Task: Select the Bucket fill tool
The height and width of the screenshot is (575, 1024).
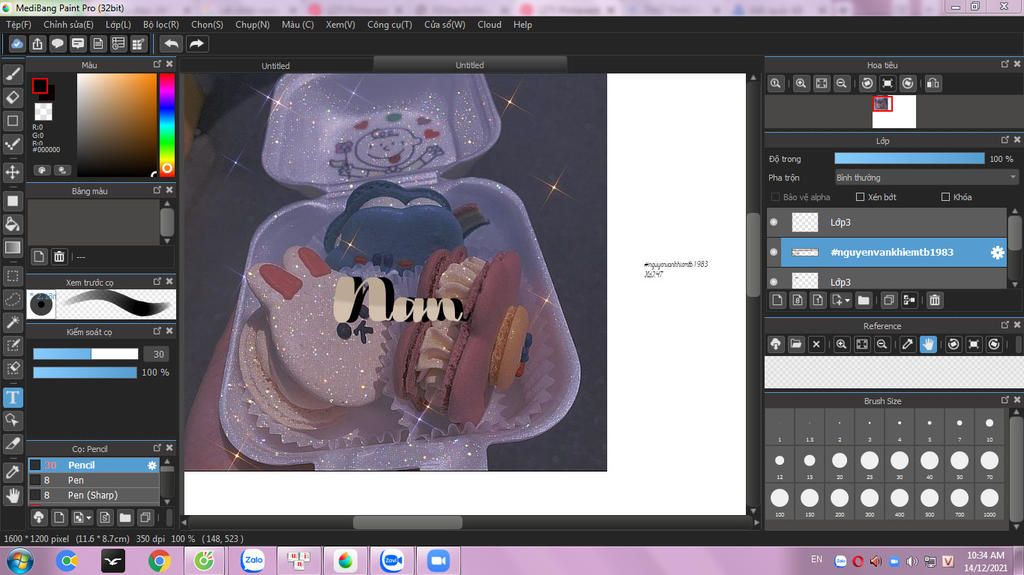Action: (12, 224)
